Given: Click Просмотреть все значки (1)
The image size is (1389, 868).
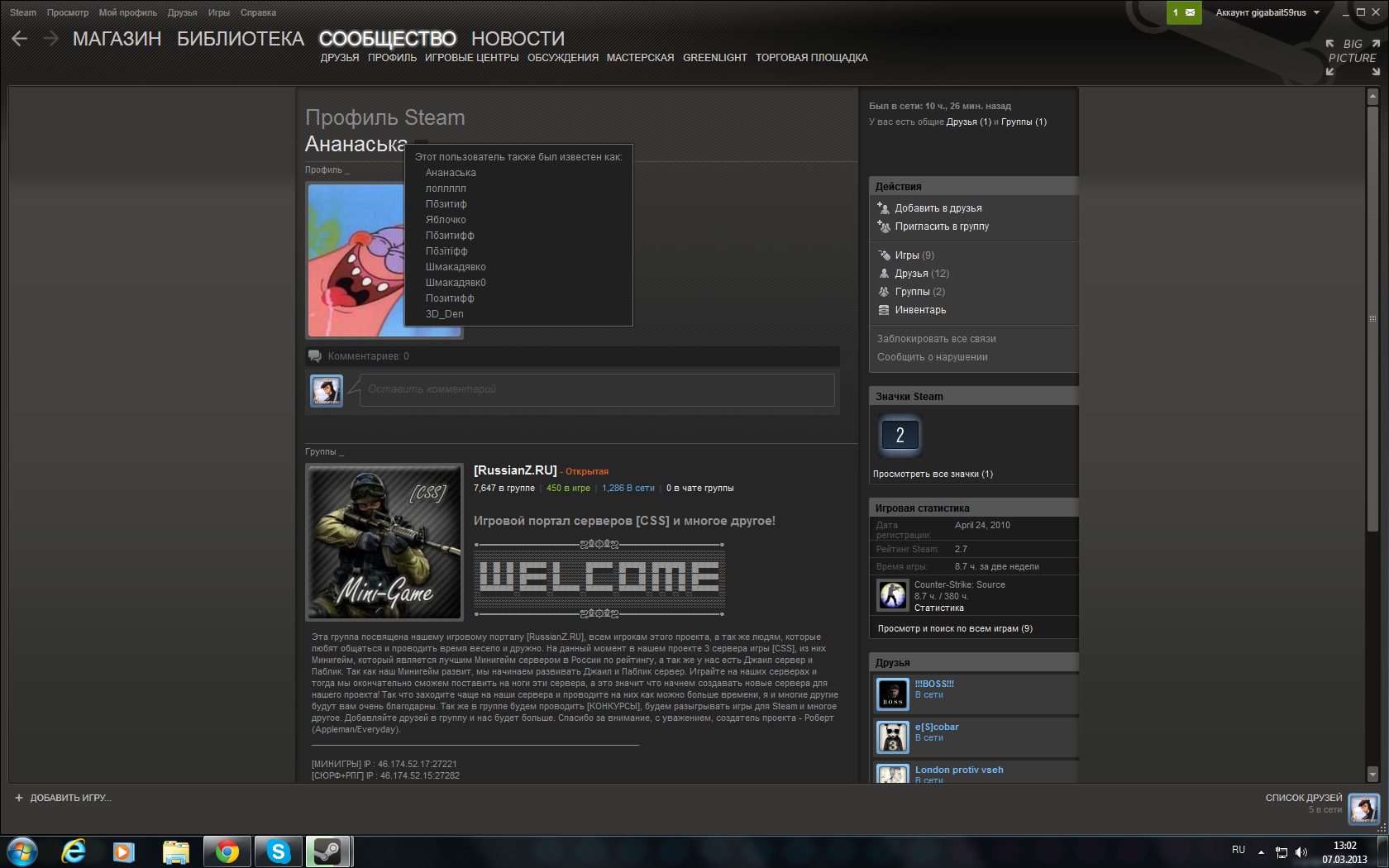Looking at the screenshot, I should (x=933, y=475).
